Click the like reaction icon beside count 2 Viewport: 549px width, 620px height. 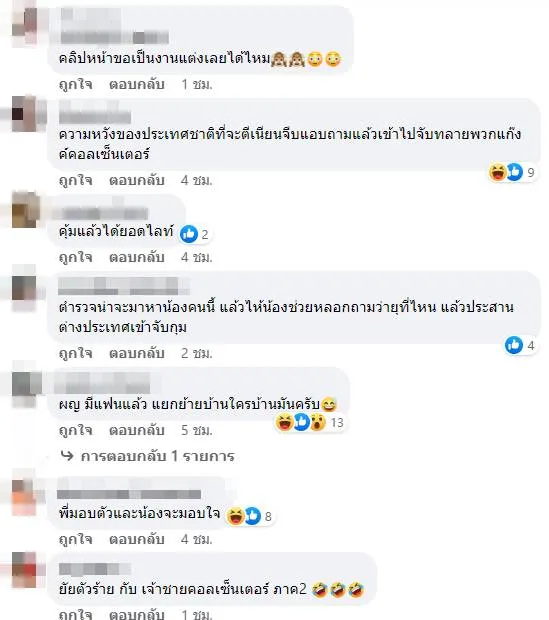[189, 234]
